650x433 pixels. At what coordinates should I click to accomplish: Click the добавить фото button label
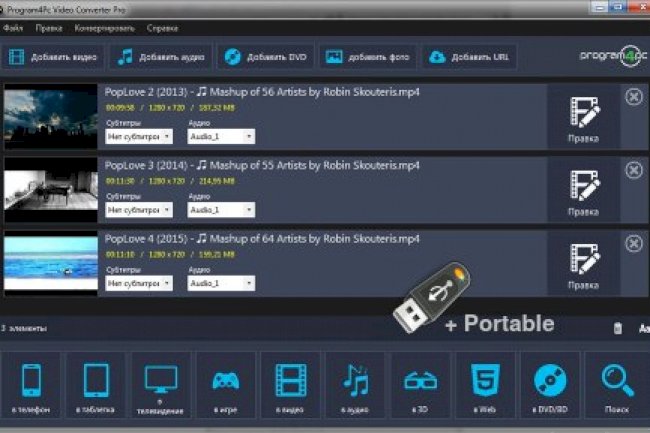tap(379, 57)
